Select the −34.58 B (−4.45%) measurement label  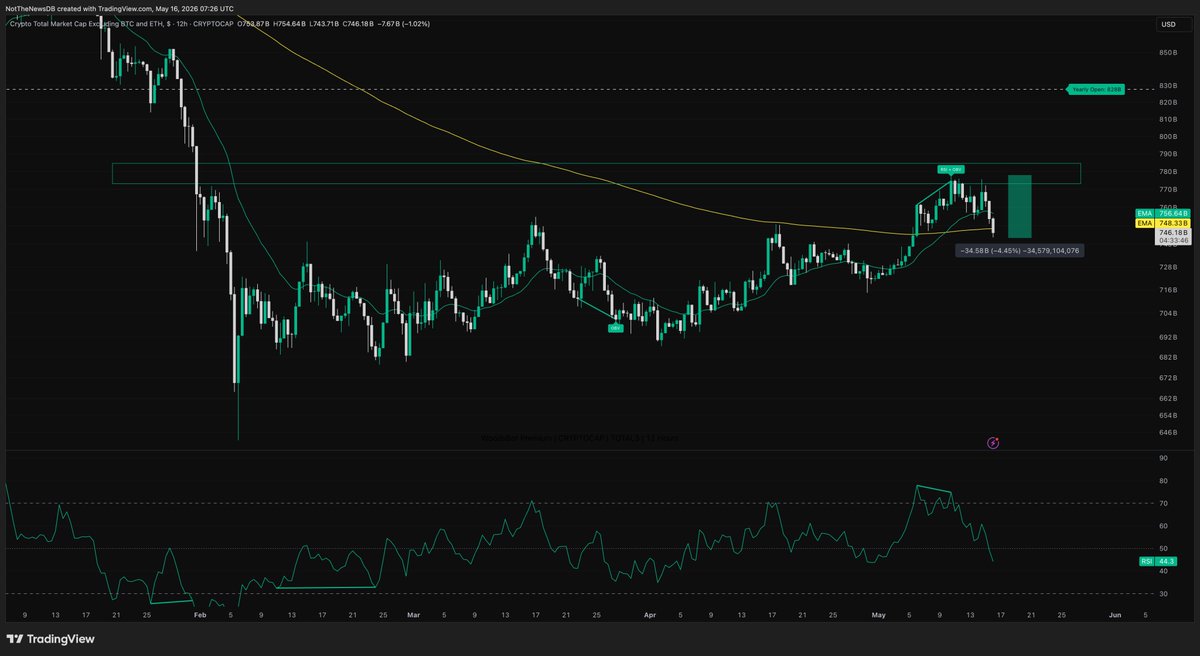pyautogui.click(x=1019, y=250)
